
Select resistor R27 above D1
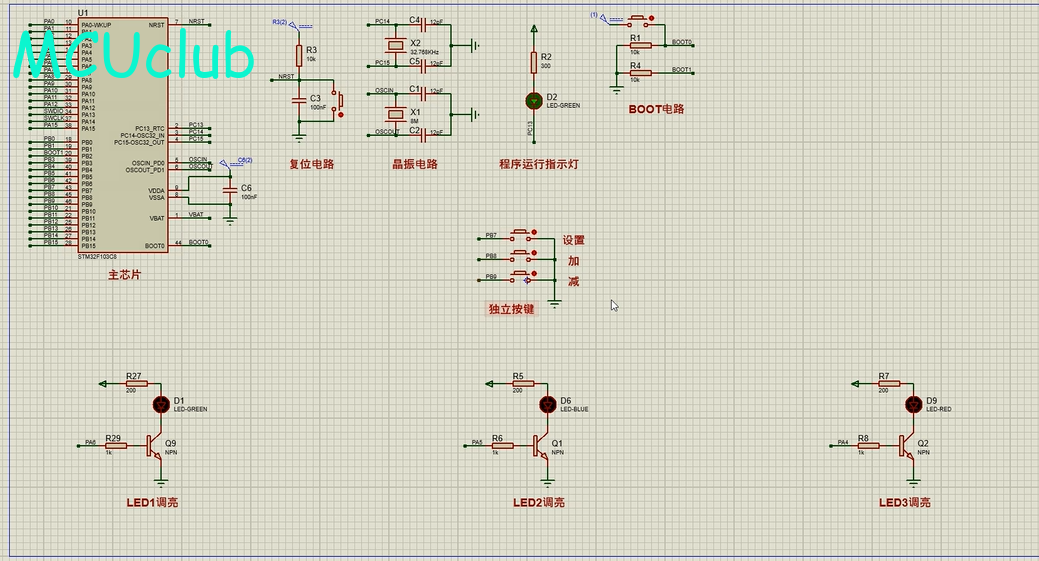(x=137, y=383)
